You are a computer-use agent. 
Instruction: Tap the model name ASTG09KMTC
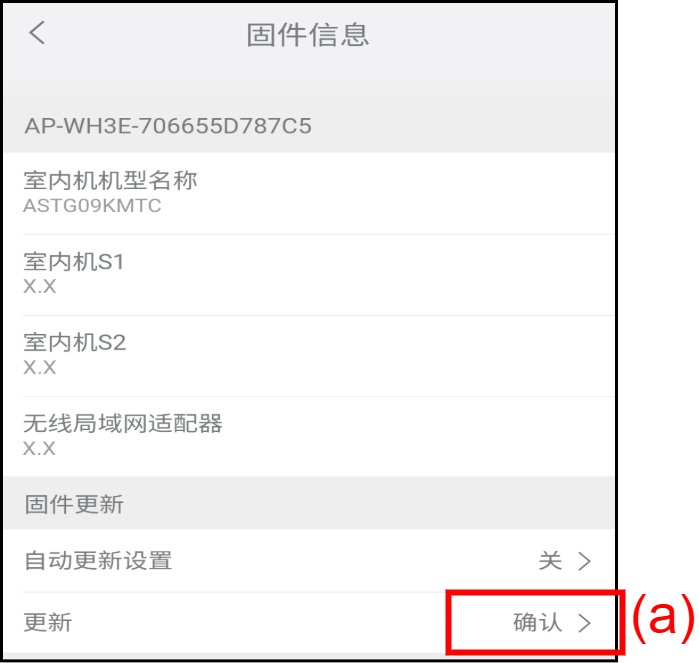(x=92, y=206)
